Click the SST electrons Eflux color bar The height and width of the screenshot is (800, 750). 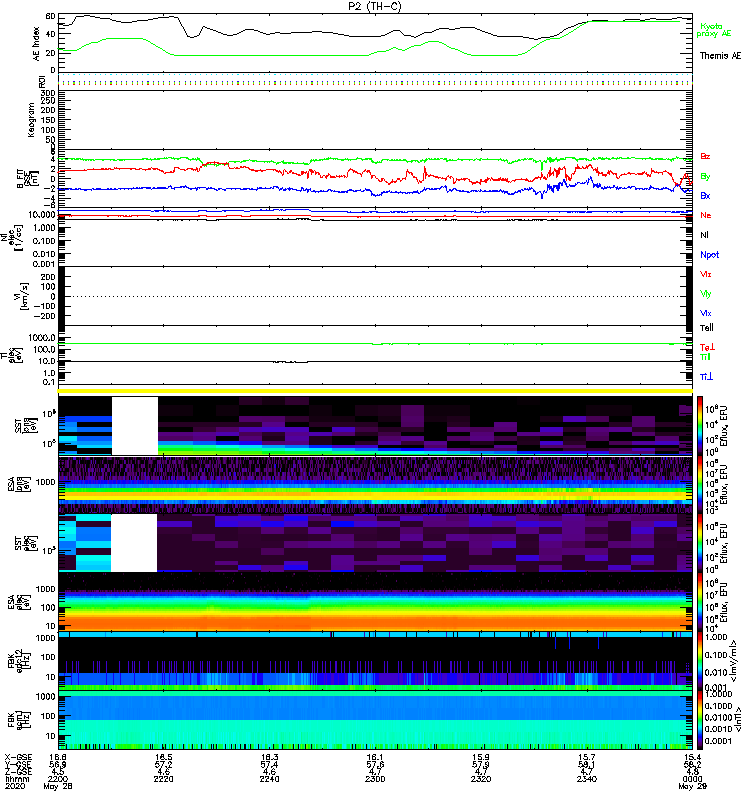click(x=700, y=543)
